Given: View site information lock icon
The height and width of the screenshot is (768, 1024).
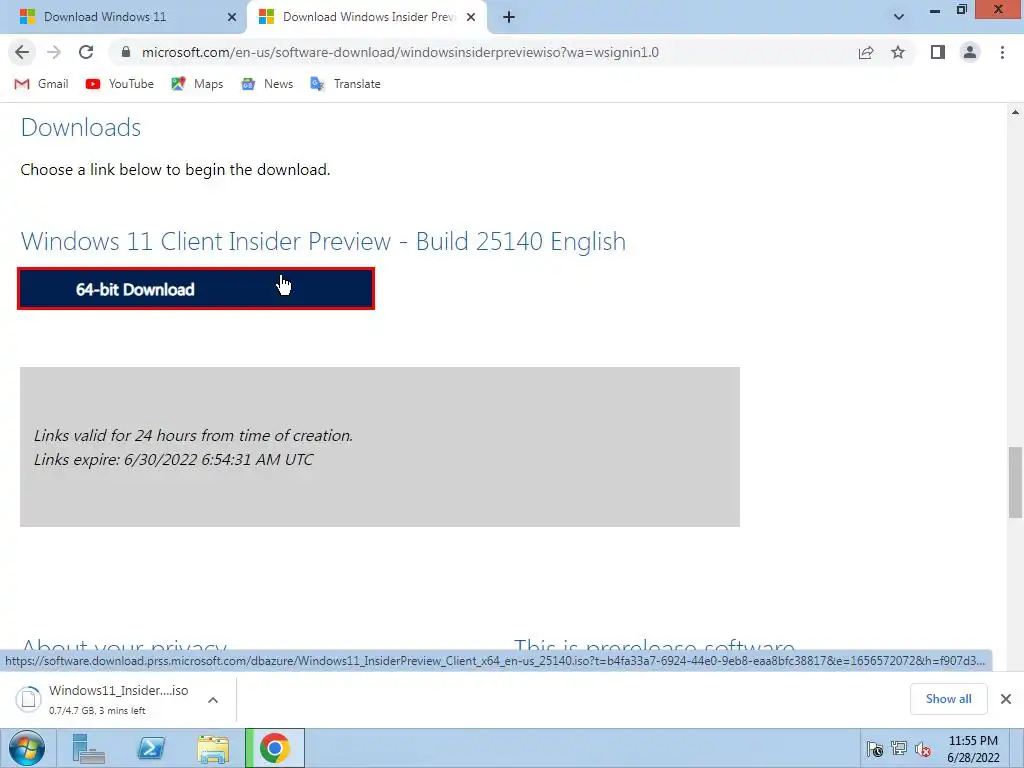Looking at the screenshot, I should pos(126,52).
